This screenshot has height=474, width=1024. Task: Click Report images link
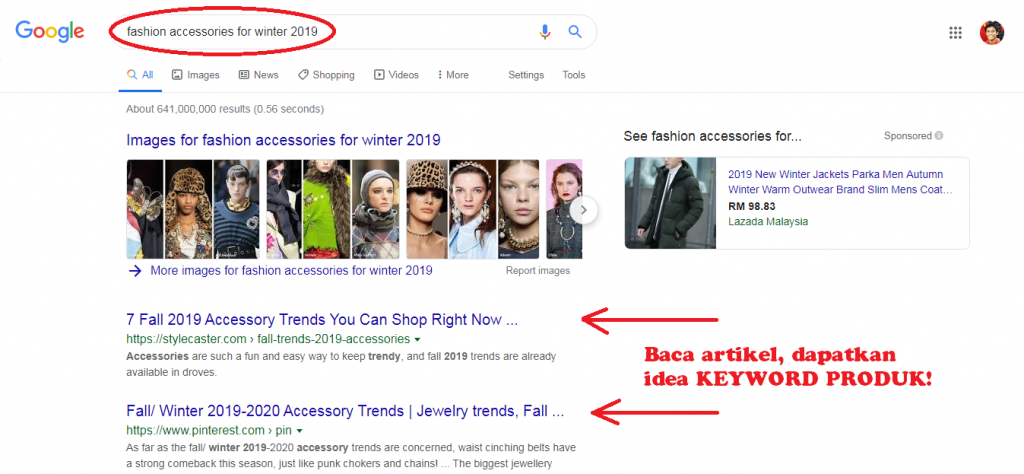point(538,271)
